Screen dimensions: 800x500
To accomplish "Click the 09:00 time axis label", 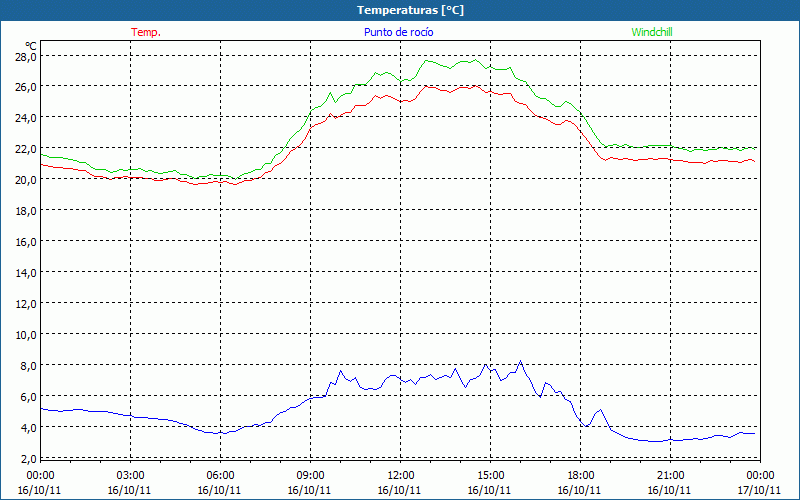I will 310,476.
